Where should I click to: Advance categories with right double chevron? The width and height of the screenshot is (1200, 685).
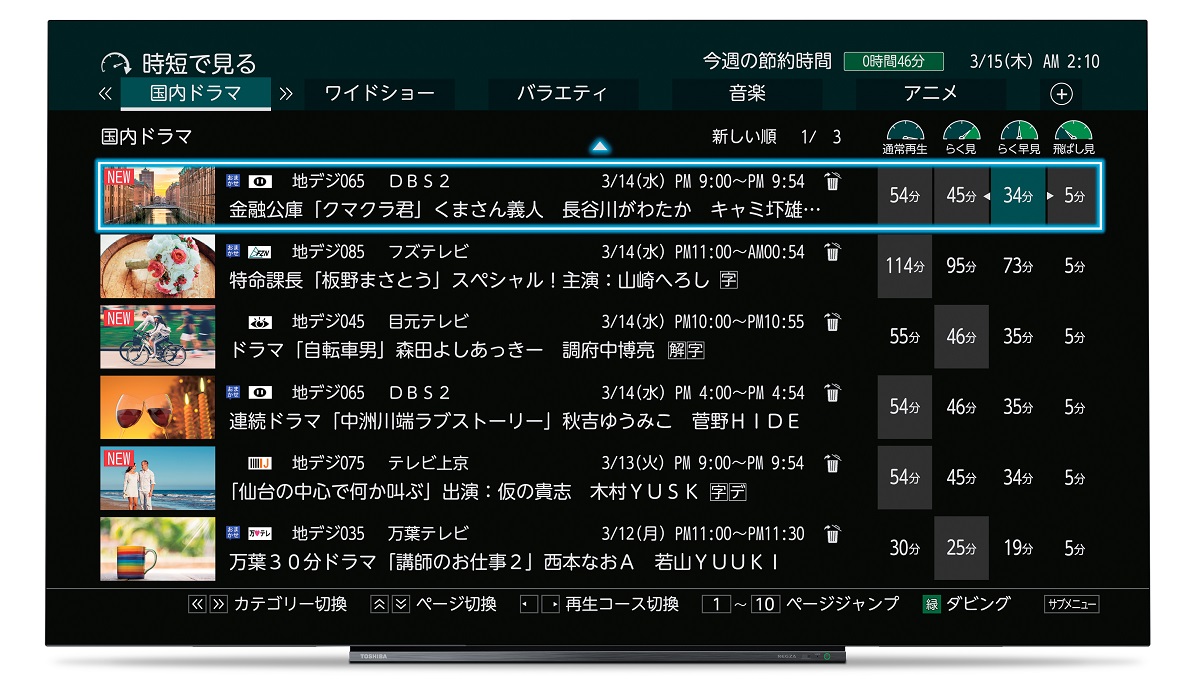287,94
